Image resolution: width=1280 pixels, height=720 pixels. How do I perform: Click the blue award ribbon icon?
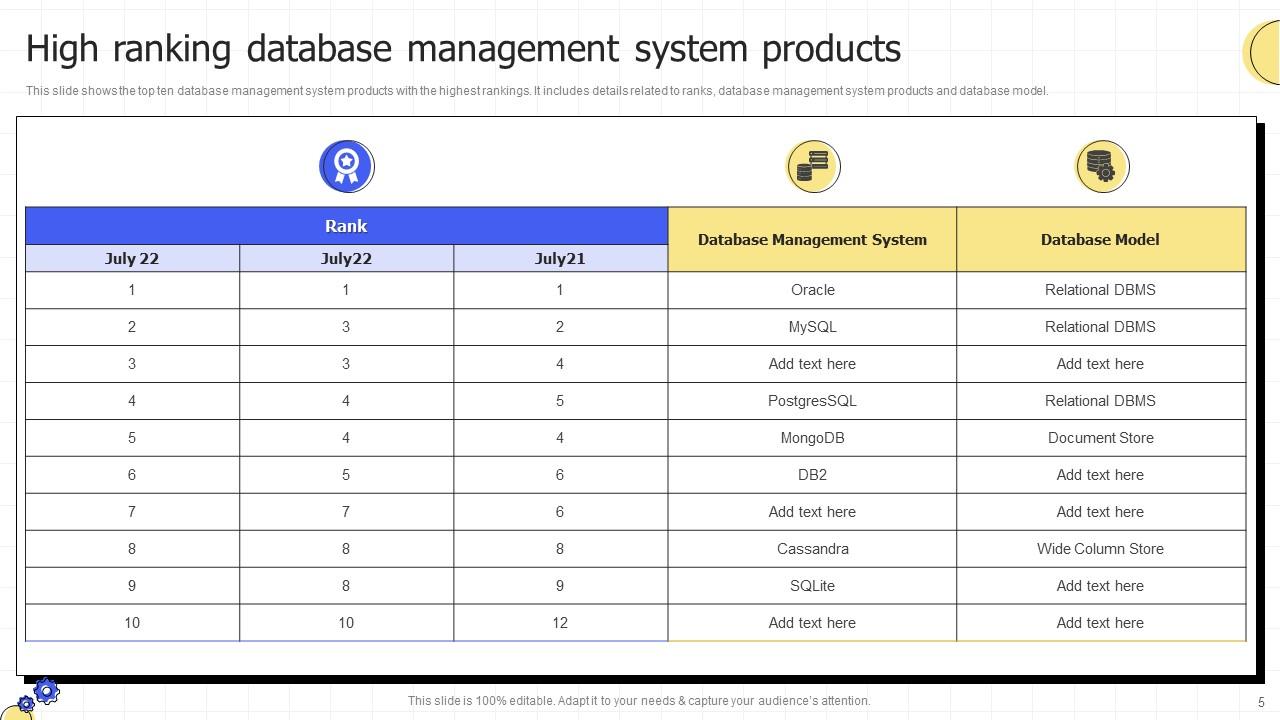click(346, 166)
